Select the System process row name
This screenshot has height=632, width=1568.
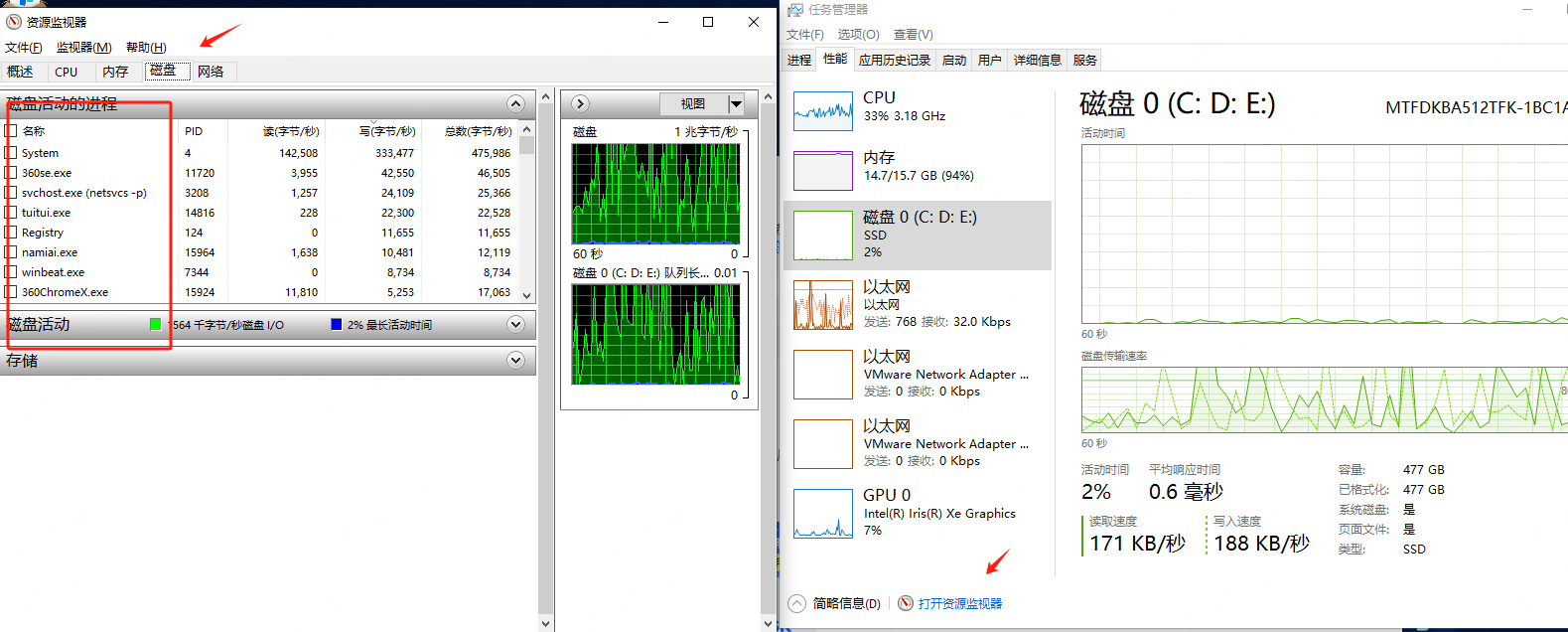pos(40,153)
